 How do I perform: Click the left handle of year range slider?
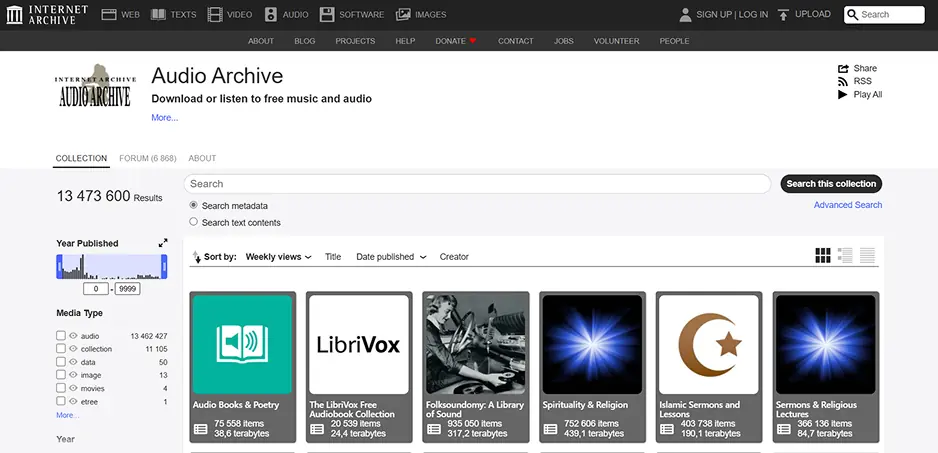[x=59, y=266]
